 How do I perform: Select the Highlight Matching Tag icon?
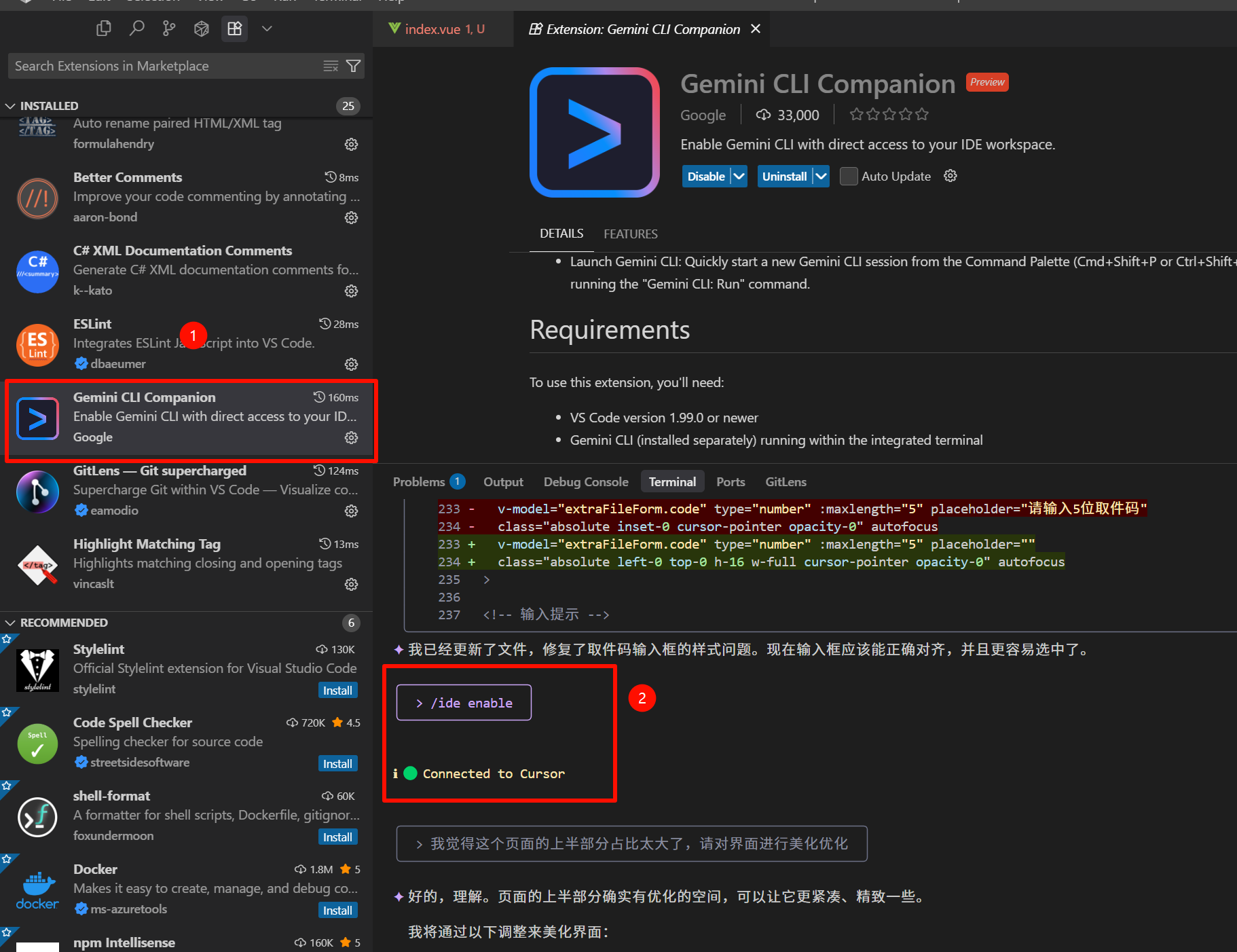37,565
